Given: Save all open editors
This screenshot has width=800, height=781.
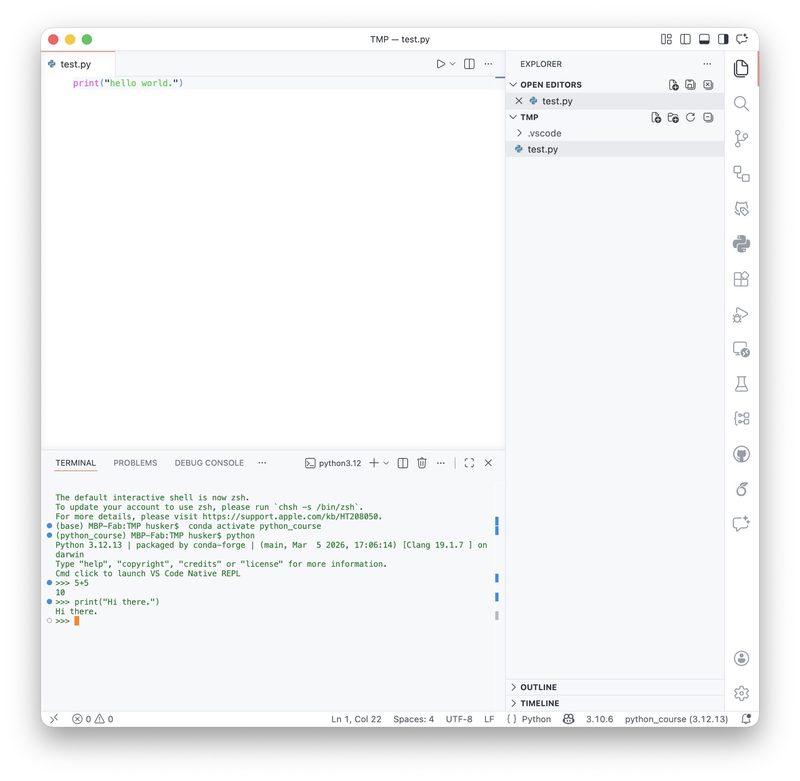Looking at the screenshot, I should coord(690,85).
